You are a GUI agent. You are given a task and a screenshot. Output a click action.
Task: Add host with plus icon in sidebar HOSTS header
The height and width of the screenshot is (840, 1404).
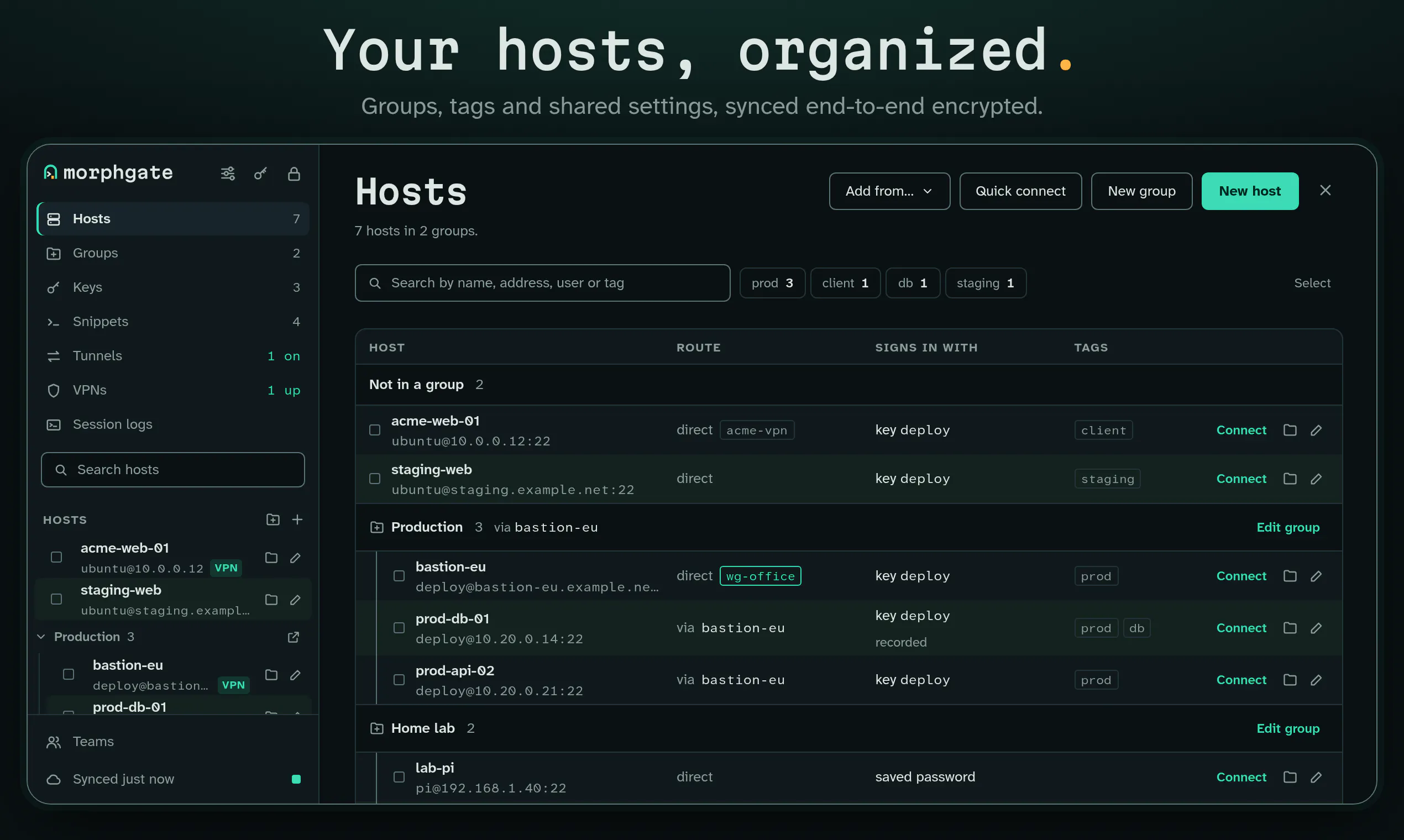tap(297, 519)
